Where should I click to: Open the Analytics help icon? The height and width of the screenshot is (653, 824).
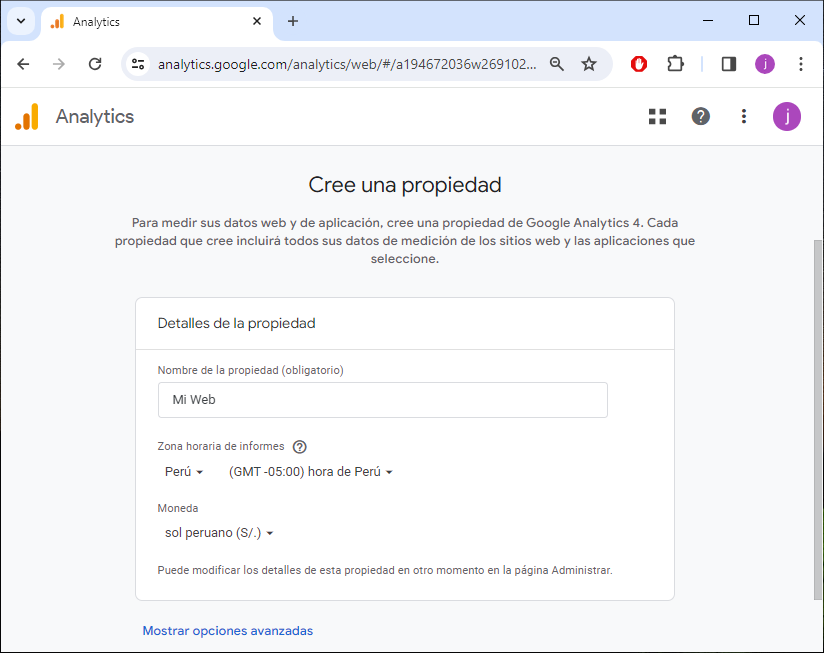[x=701, y=117]
